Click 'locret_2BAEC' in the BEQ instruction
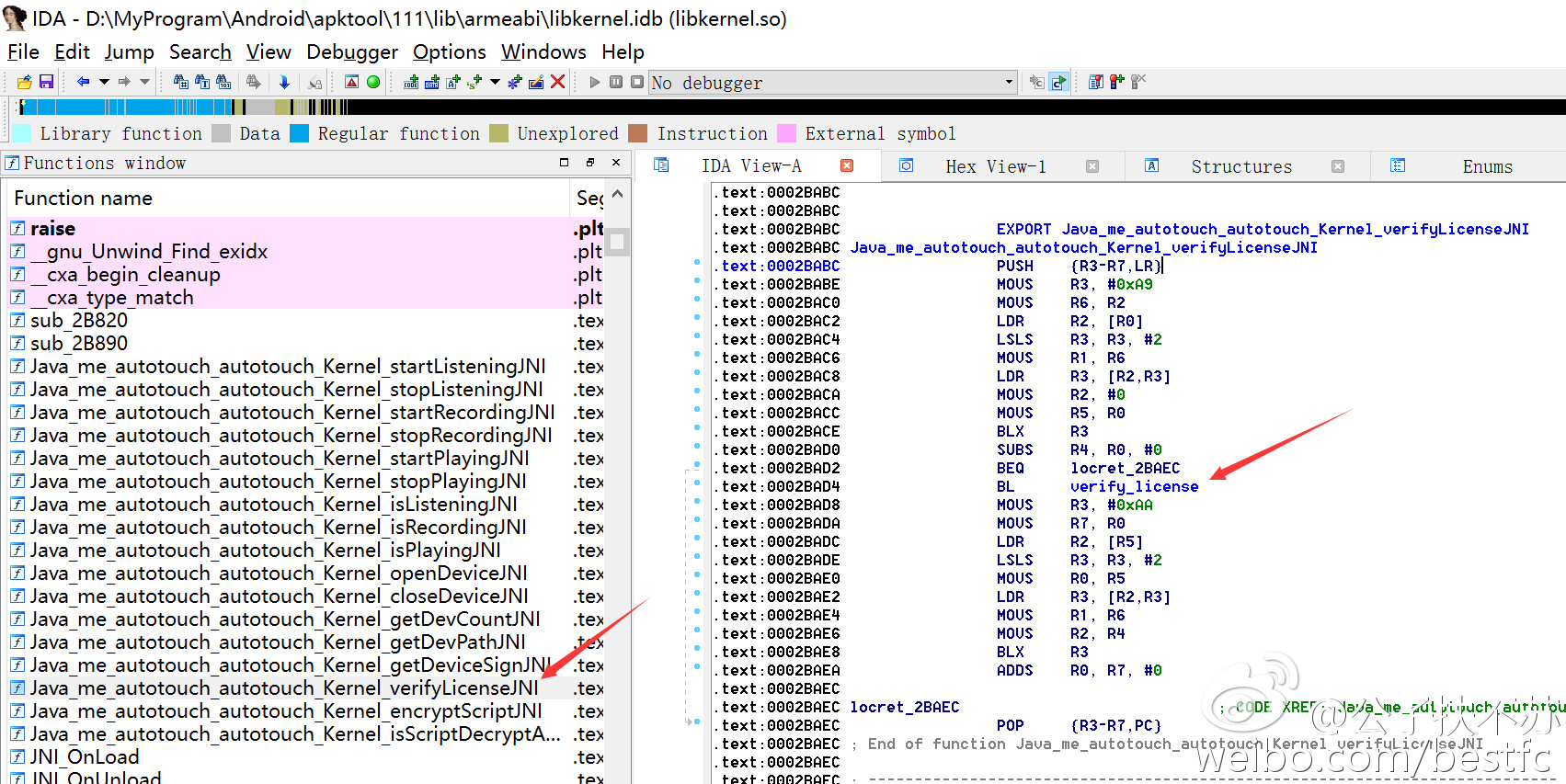 (x=1125, y=468)
